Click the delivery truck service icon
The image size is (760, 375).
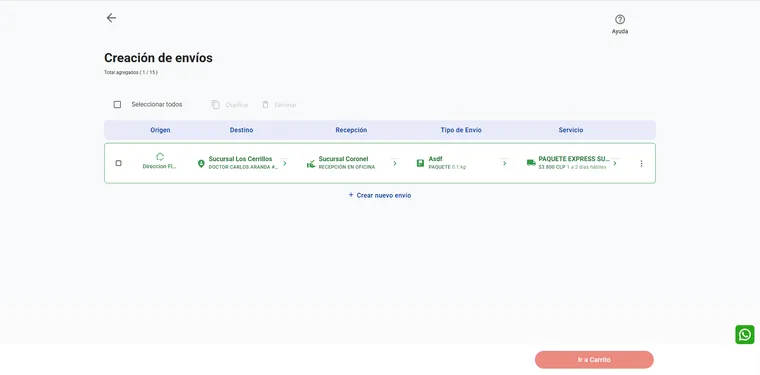[531, 163]
